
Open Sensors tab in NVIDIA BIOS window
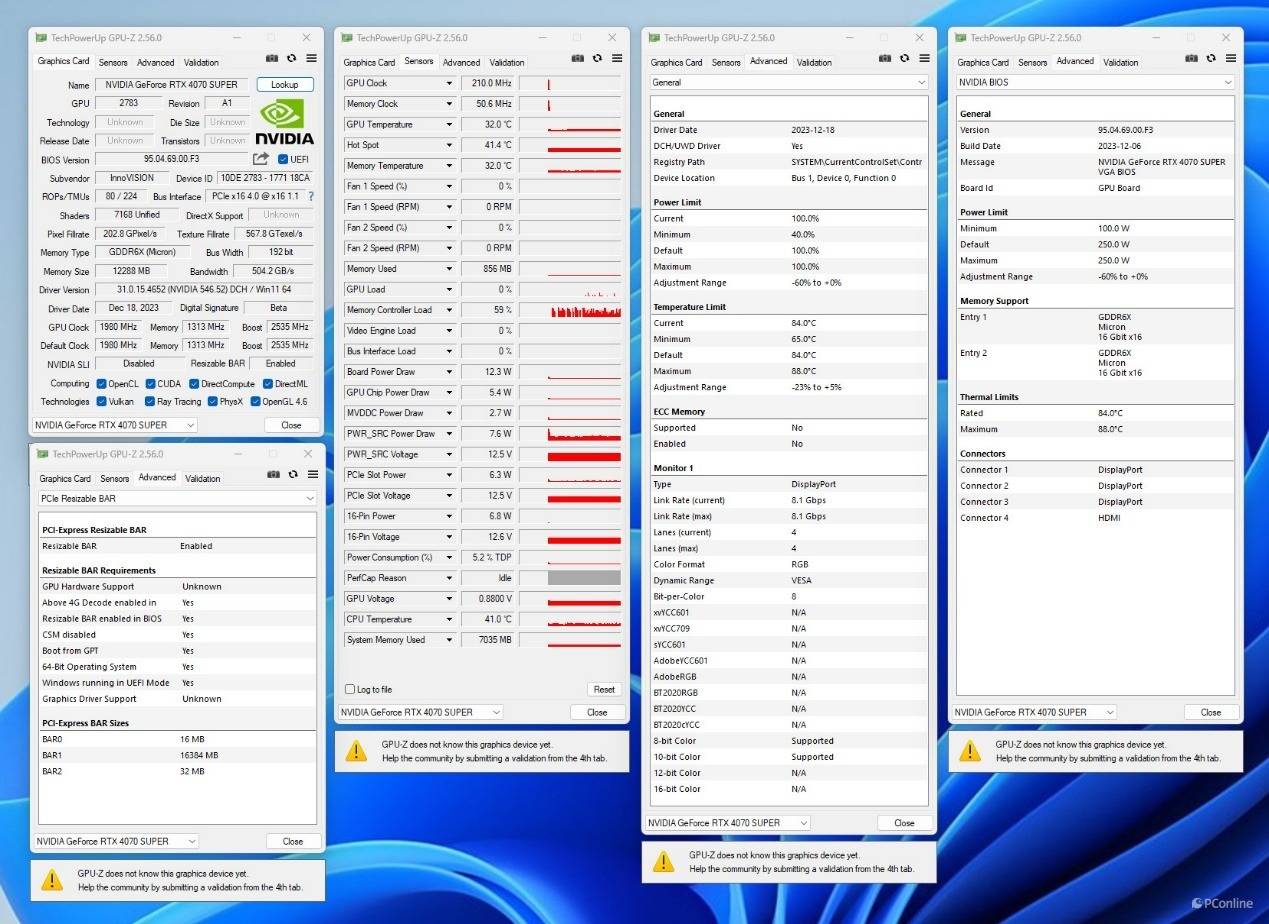point(1032,62)
